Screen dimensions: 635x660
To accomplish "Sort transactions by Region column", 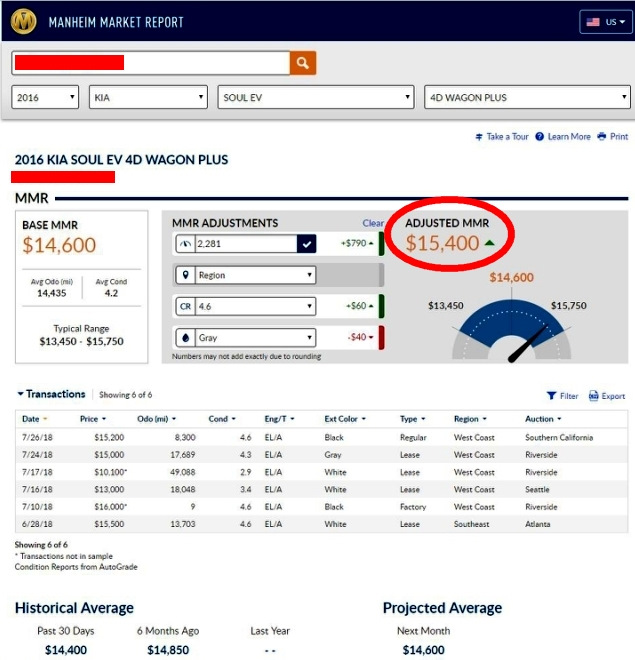I will 470,419.
